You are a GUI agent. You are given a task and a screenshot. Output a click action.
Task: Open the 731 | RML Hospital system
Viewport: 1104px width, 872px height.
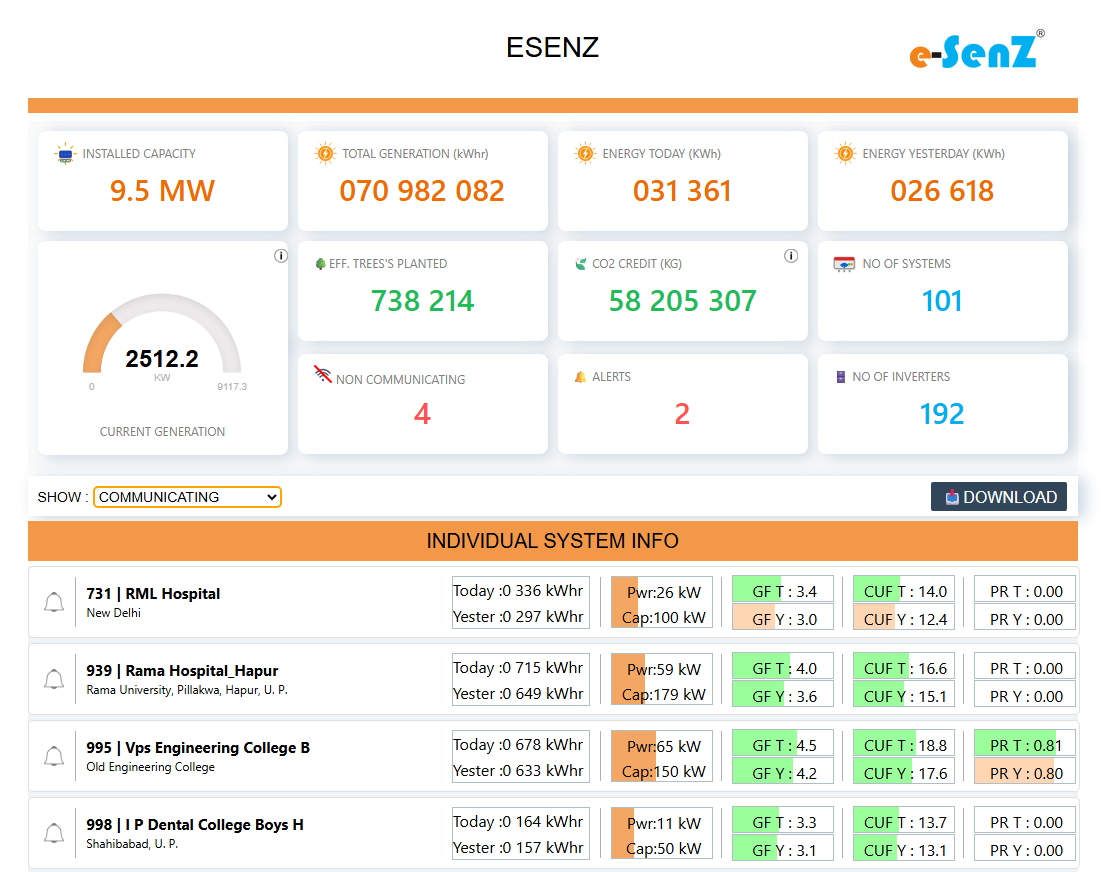[x=153, y=594]
